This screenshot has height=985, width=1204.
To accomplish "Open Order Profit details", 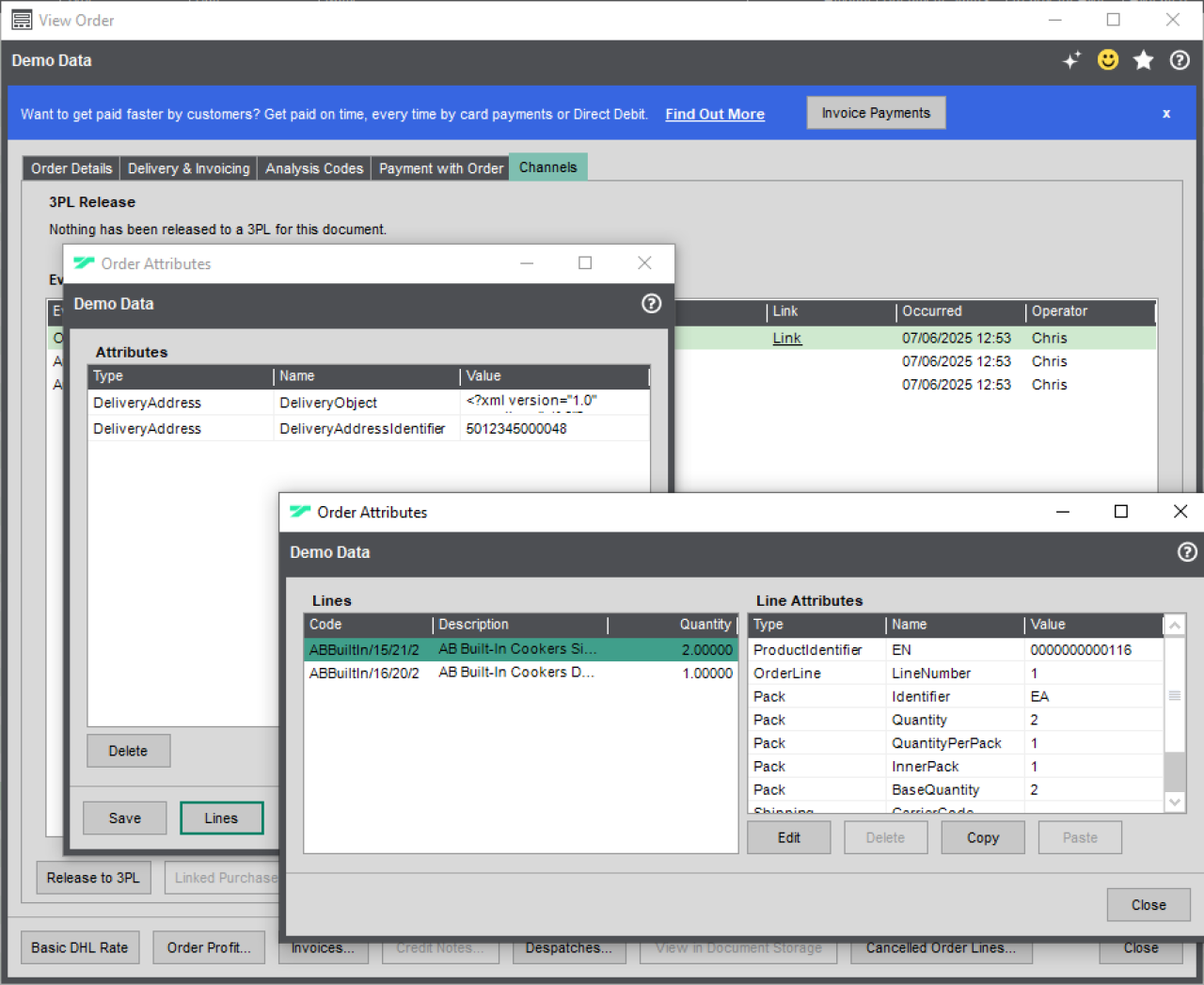I will [x=210, y=947].
